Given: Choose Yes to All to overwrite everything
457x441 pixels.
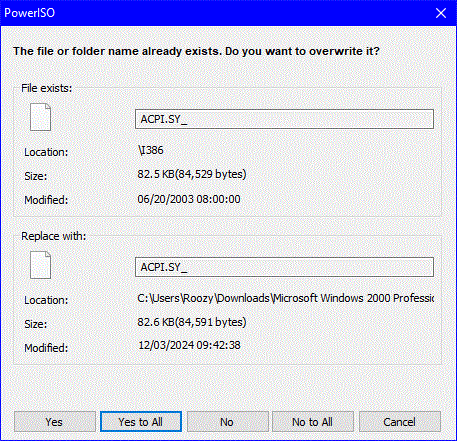Looking at the screenshot, I should click(x=141, y=422).
